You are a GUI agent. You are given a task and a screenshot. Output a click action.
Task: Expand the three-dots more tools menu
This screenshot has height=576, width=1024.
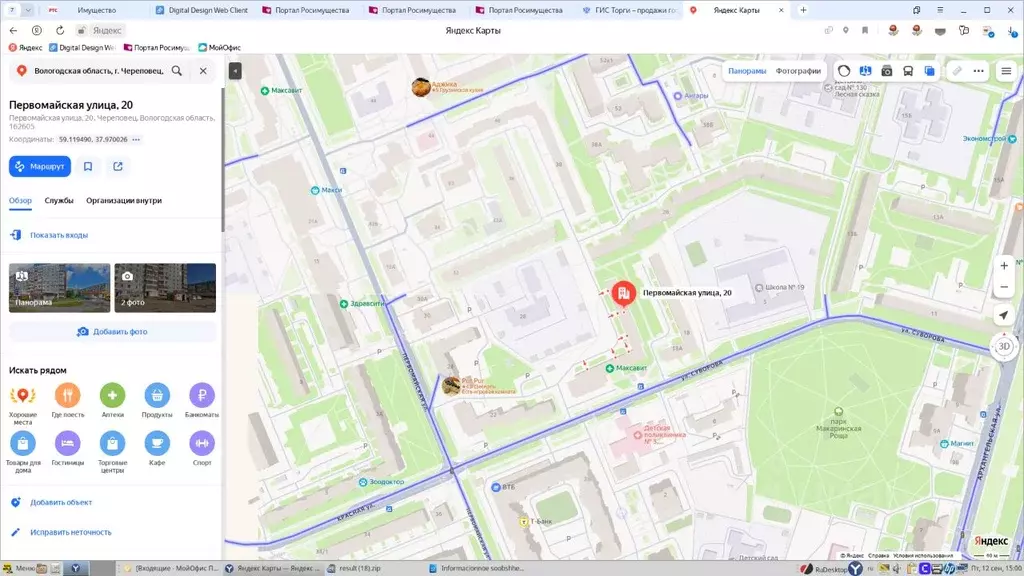(979, 71)
